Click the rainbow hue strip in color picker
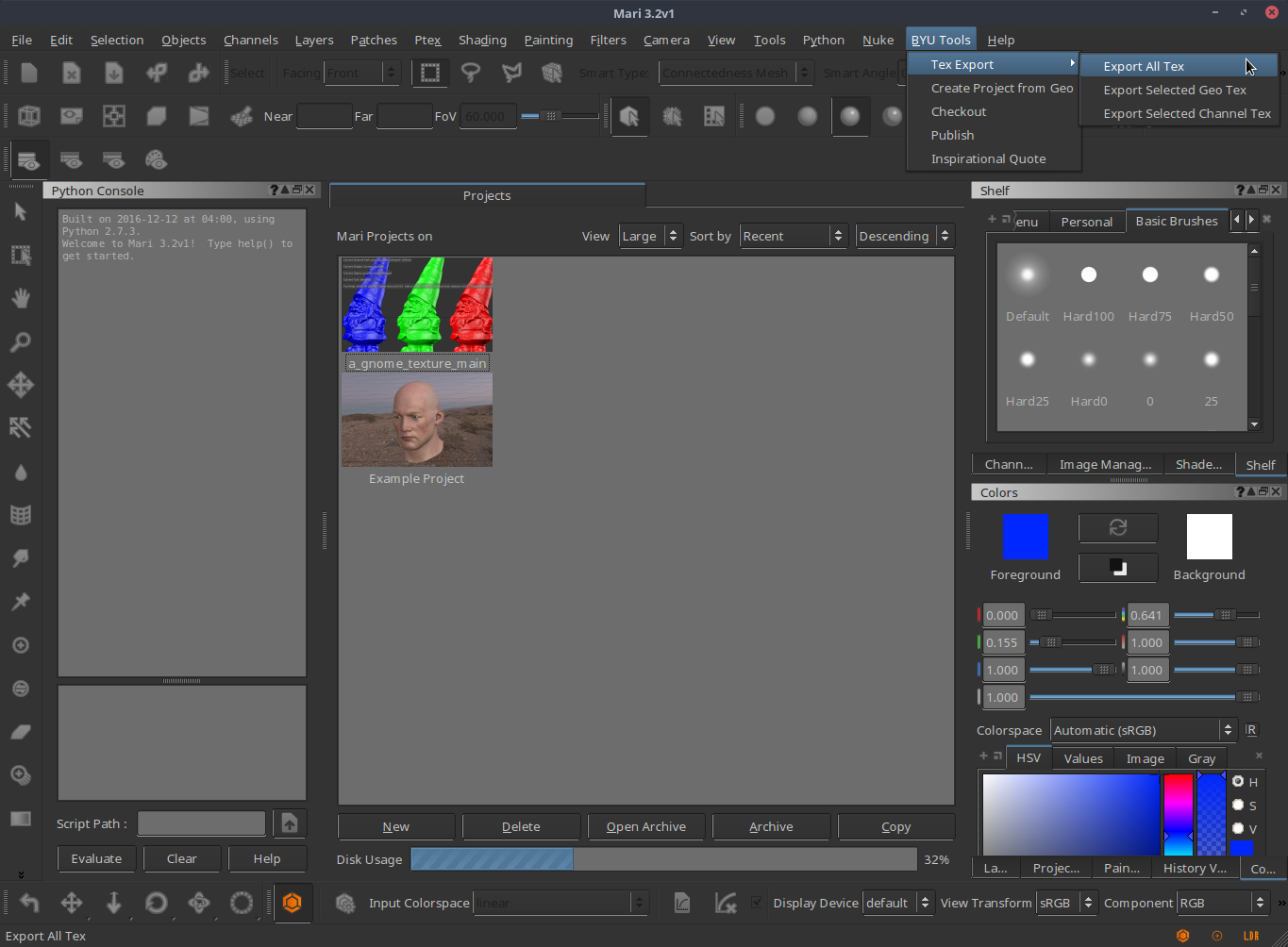1288x947 pixels. (x=1178, y=815)
